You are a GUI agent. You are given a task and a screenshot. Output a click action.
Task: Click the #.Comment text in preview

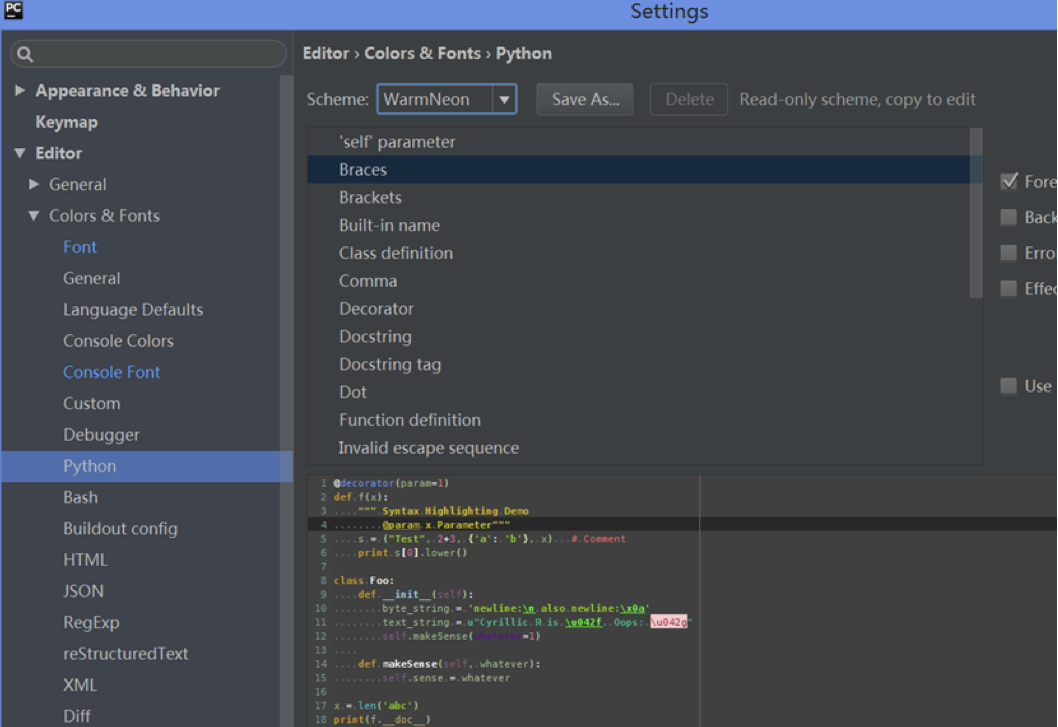coord(598,539)
